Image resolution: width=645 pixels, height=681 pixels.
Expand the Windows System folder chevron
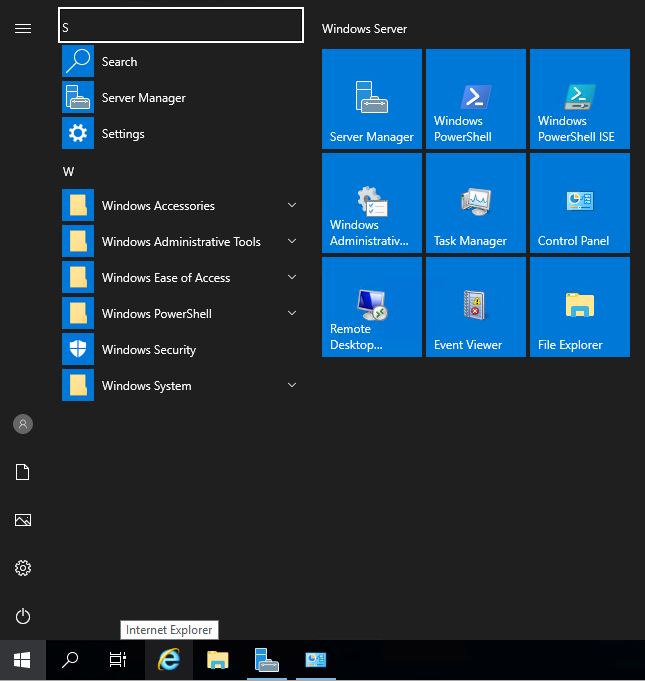pos(292,385)
